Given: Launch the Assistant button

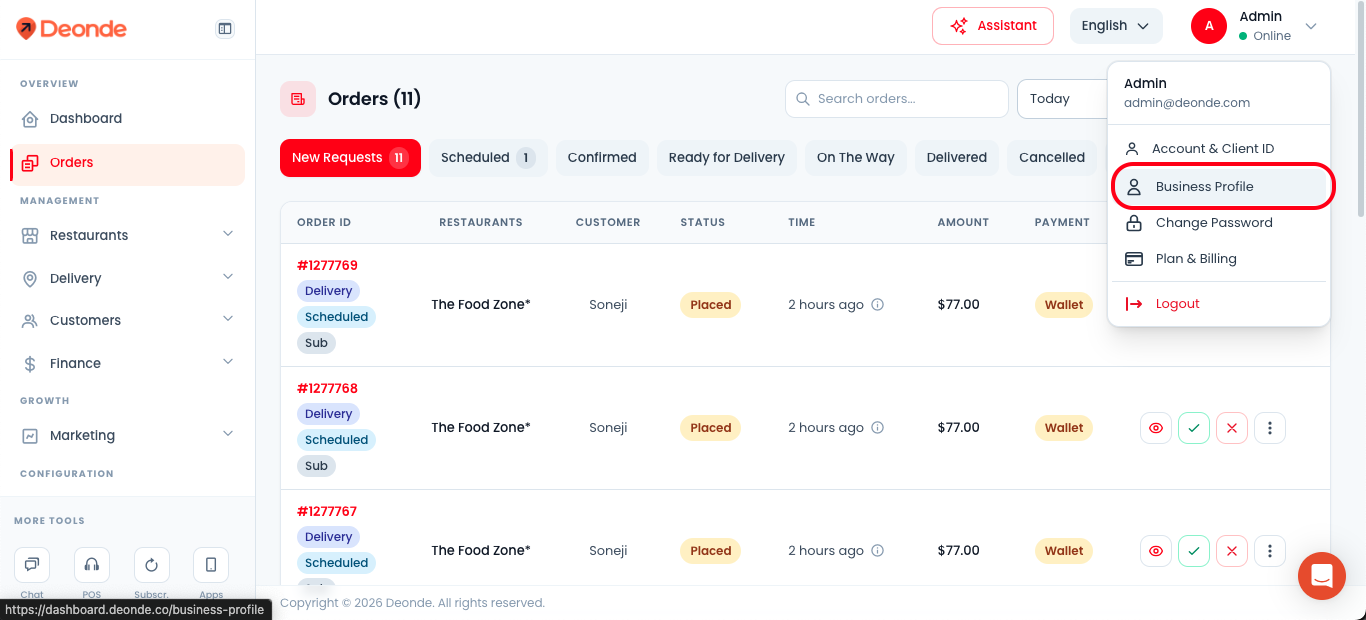Looking at the screenshot, I should point(993,26).
